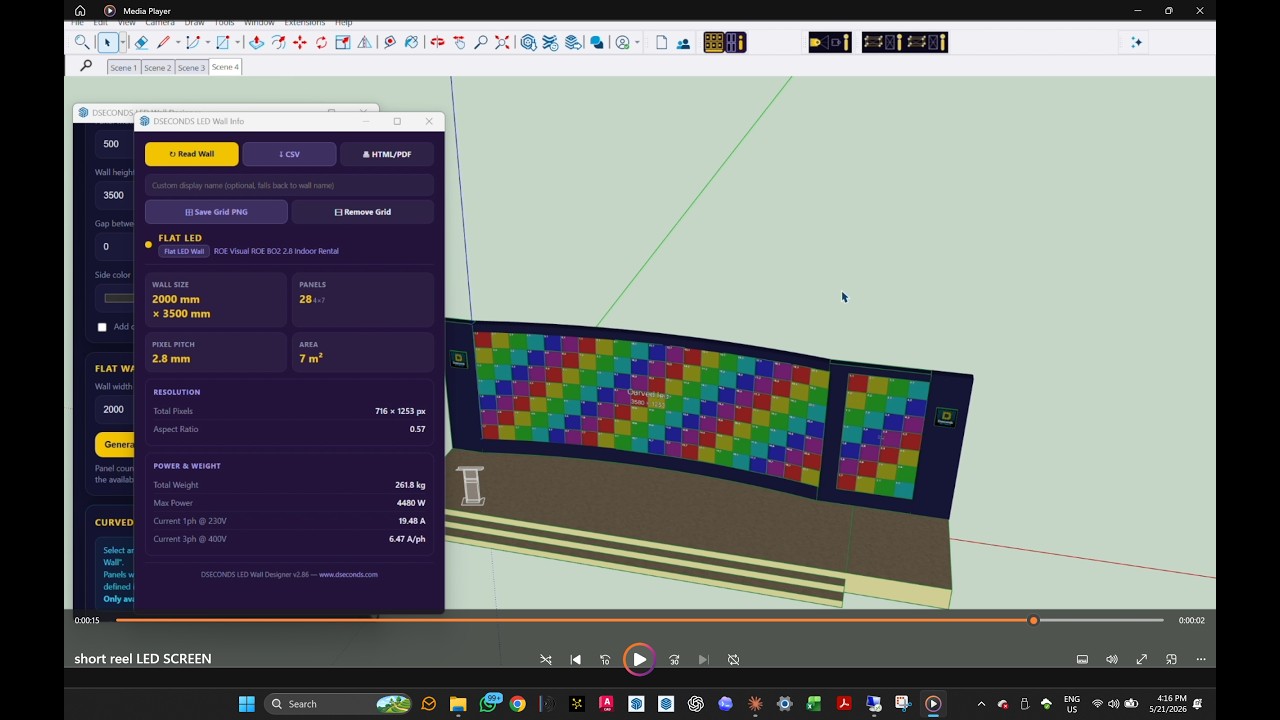Switch to the Scene 3 tab
This screenshot has height=720, width=1280.
(x=191, y=67)
